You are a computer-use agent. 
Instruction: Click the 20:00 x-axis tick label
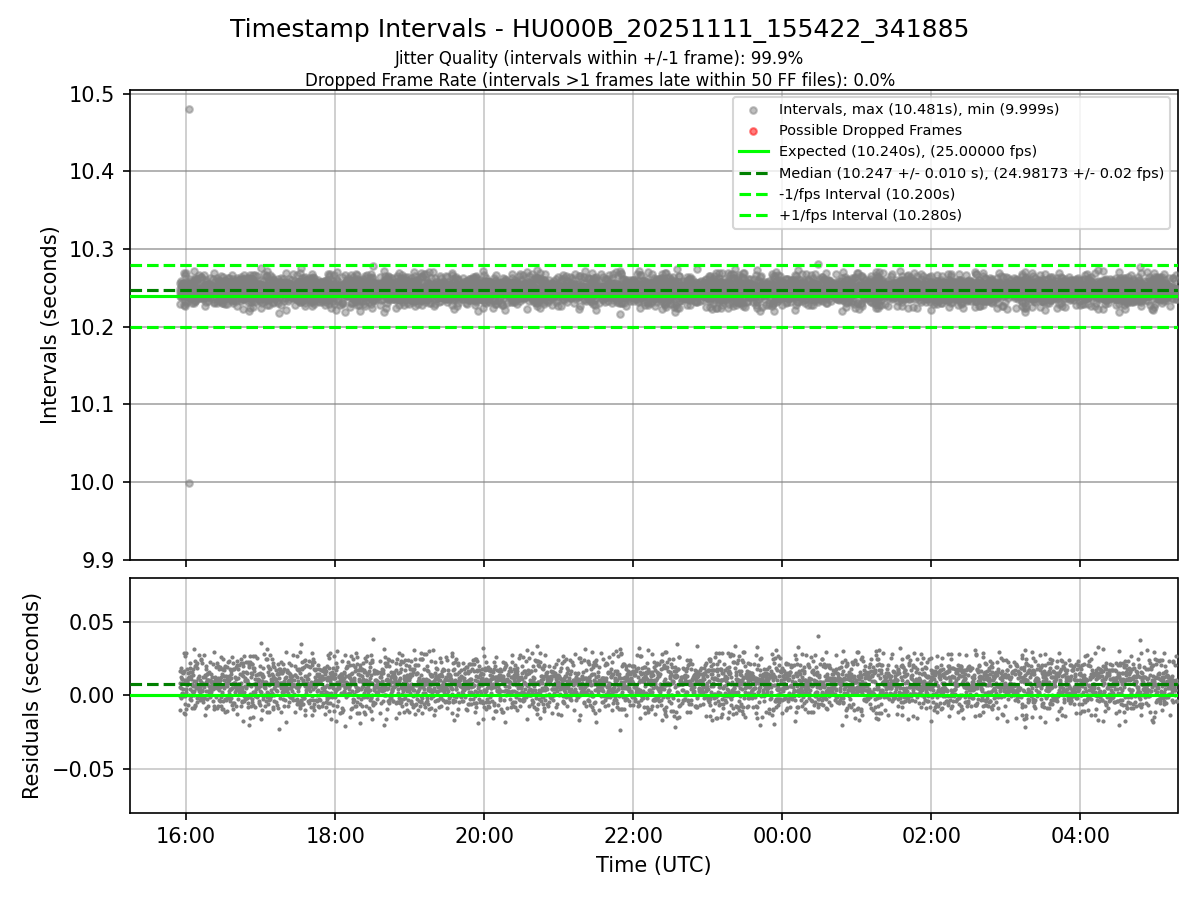click(484, 835)
